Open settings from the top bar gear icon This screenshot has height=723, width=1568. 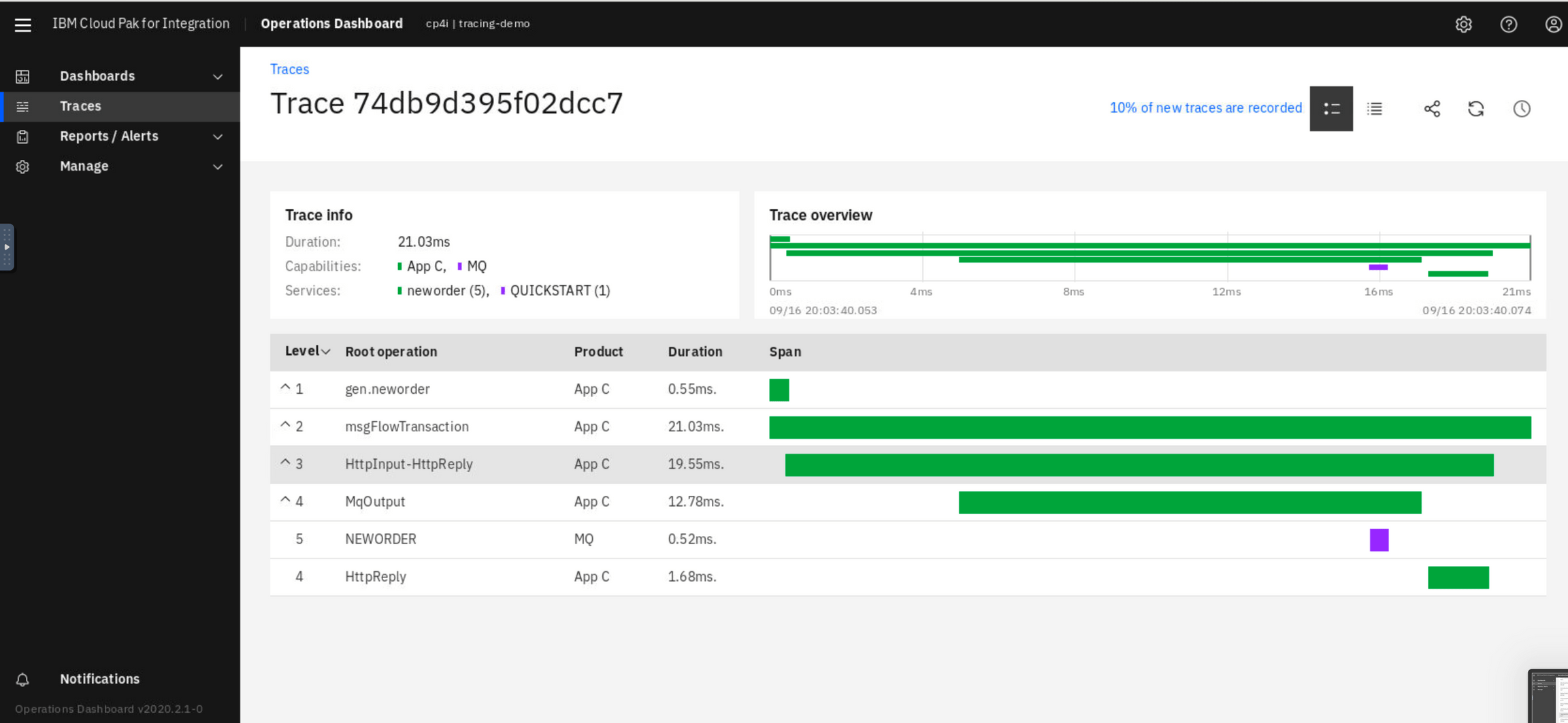[x=1463, y=24]
